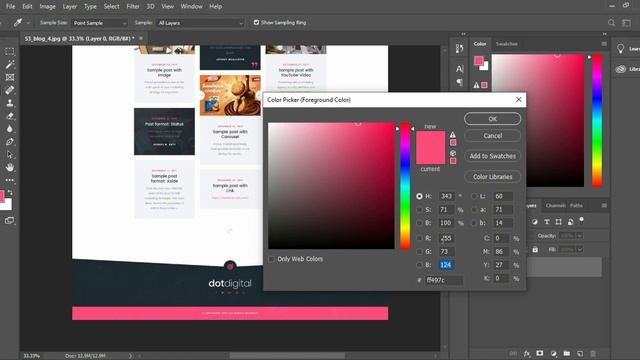This screenshot has width=640, height=360.
Task: Filter layers by type 'T' icon
Action: [547, 222]
